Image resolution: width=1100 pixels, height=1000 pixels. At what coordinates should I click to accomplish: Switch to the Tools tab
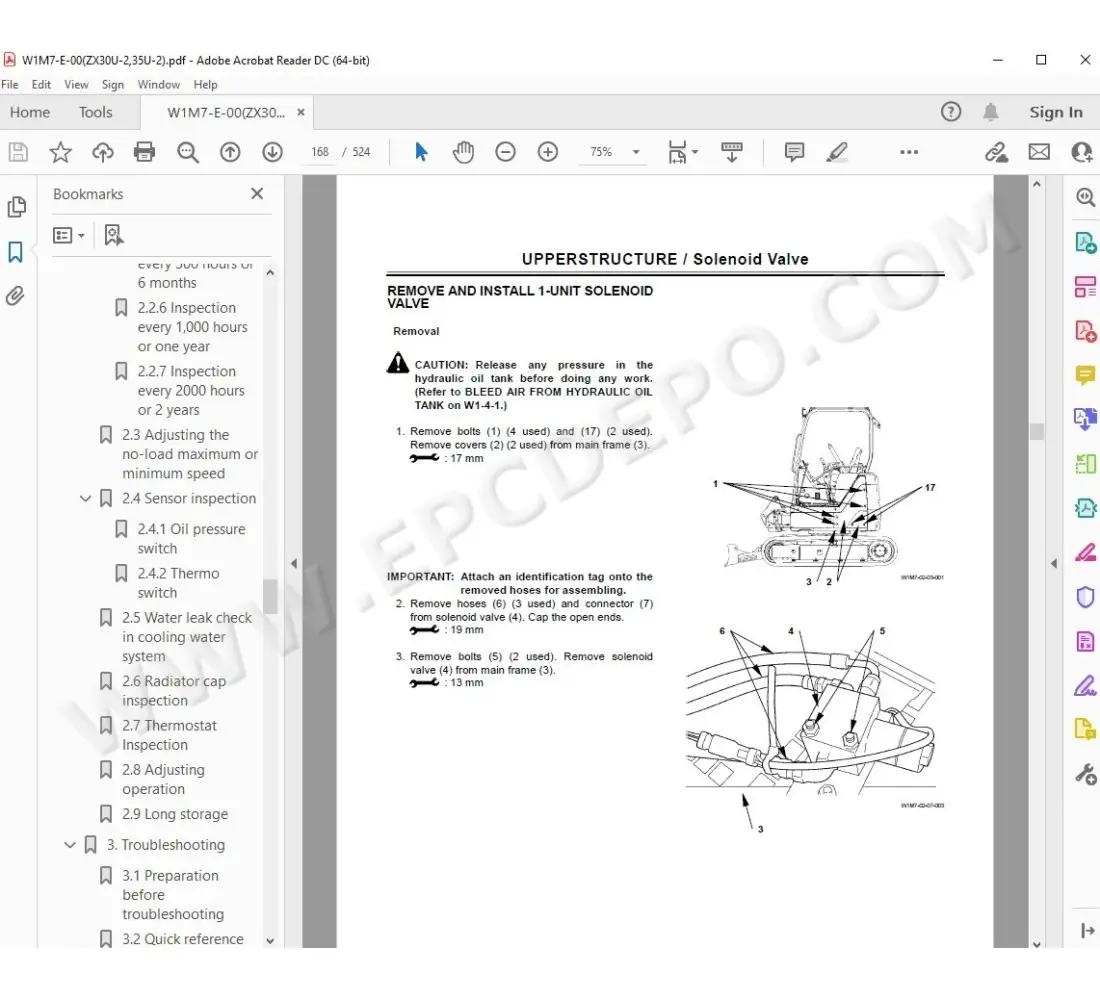96,112
